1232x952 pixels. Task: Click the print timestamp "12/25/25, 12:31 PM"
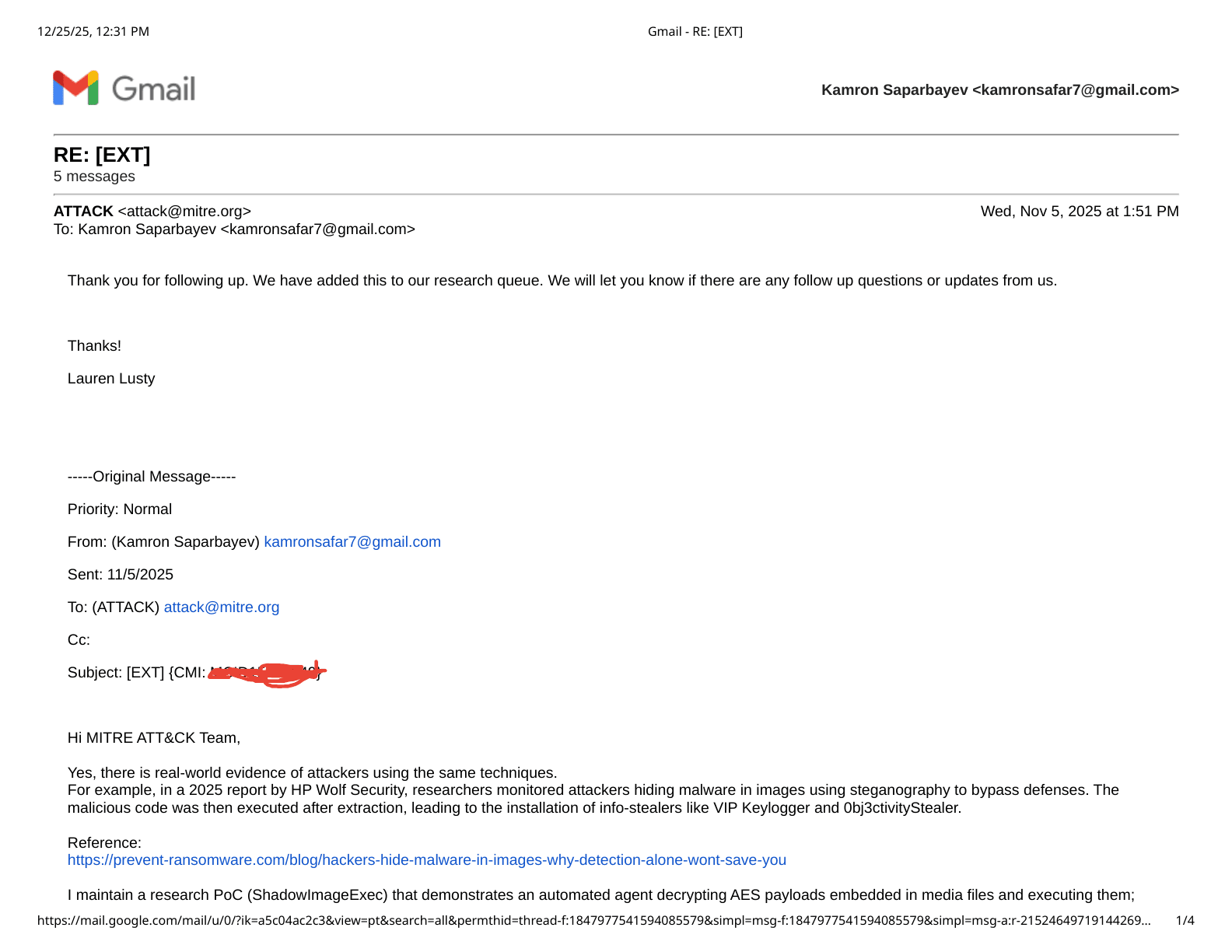coord(93,32)
